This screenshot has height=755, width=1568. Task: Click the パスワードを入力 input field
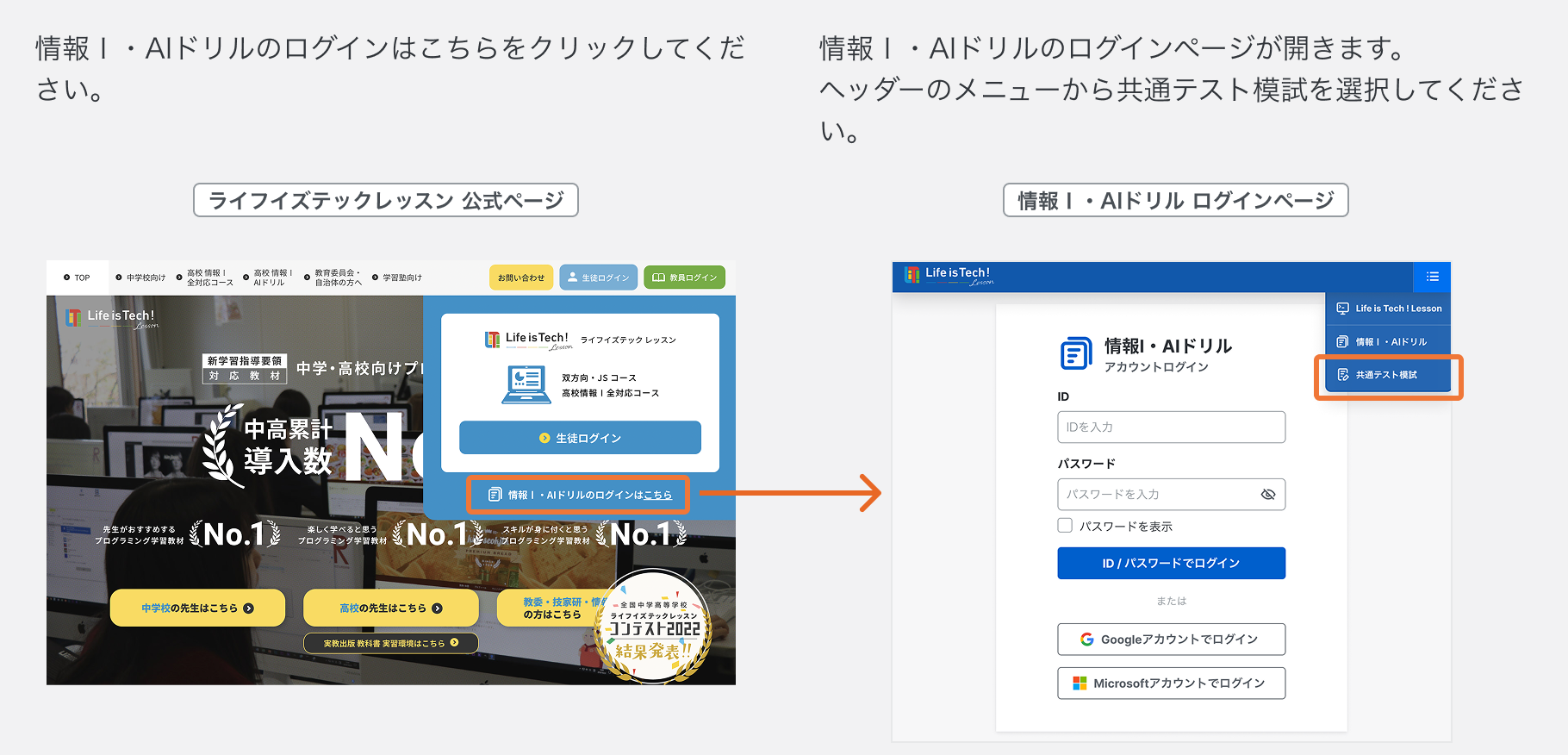pos(1171,495)
